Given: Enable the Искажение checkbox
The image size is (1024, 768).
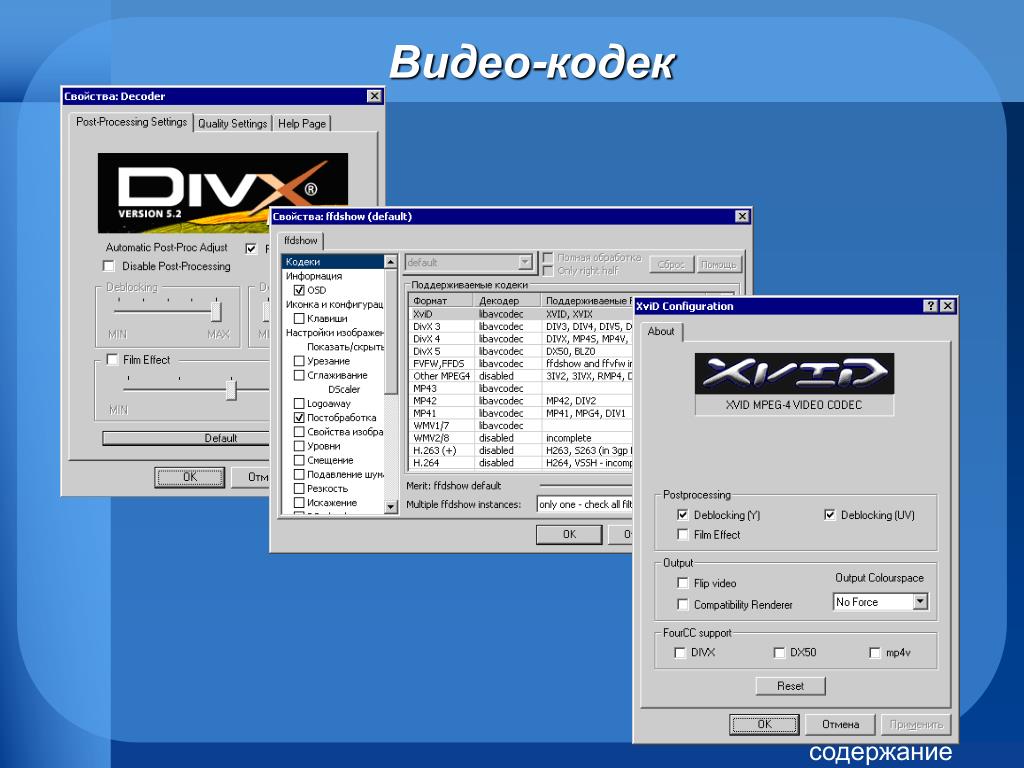Looking at the screenshot, I should tap(299, 503).
